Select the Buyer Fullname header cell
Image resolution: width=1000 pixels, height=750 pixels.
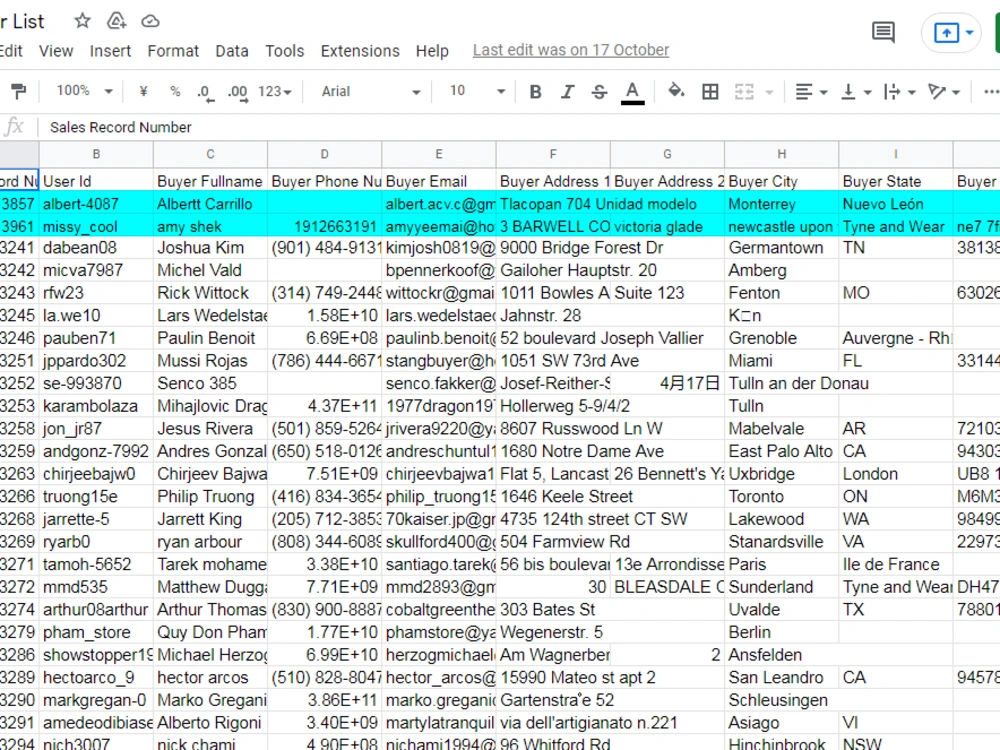click(210, 182)
